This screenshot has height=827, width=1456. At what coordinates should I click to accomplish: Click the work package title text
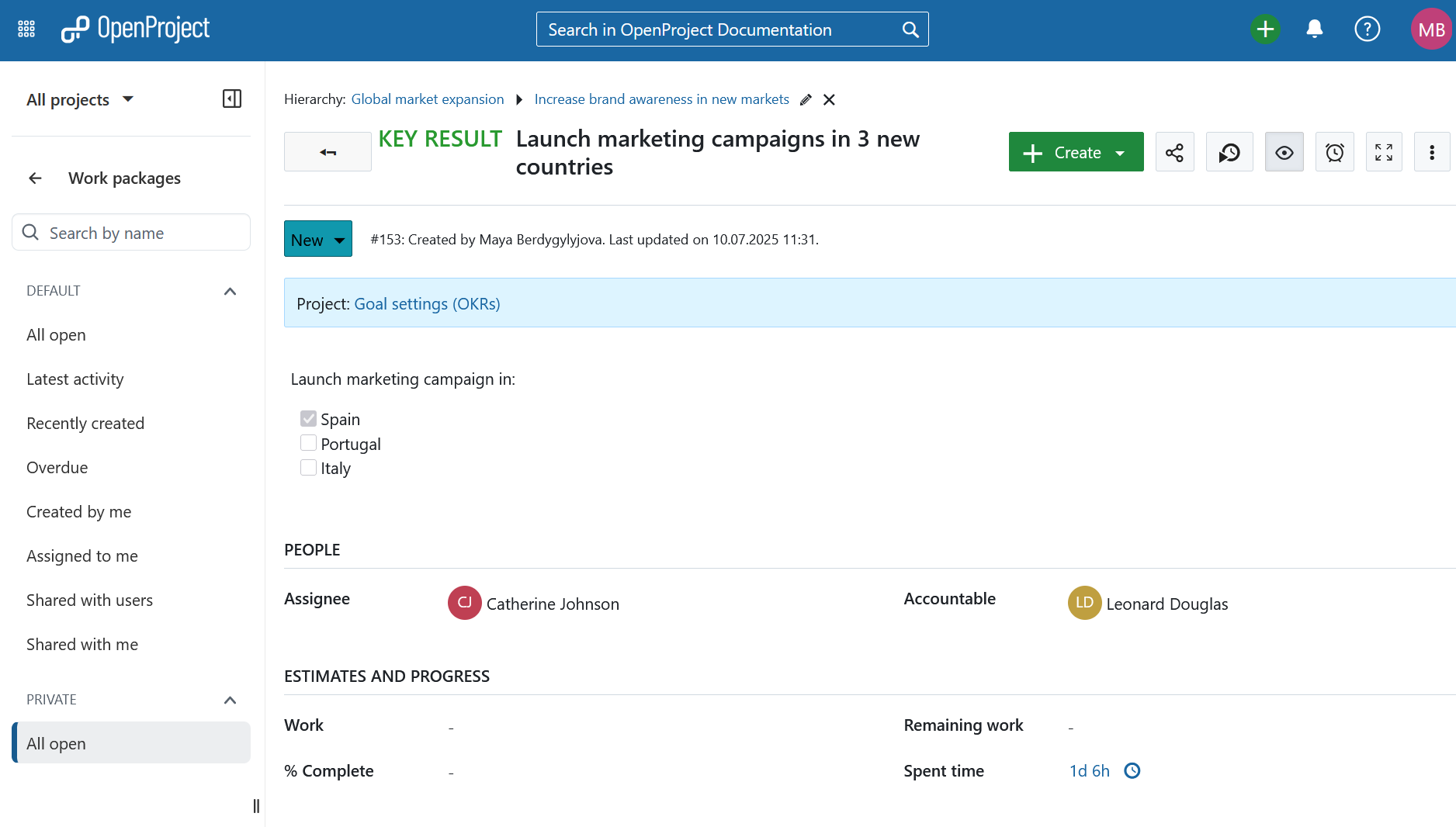click(718, 152)
